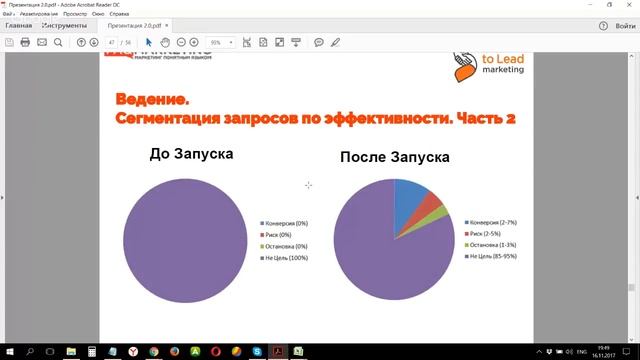The width and height of the screenshot is (640, 360).
Task: Activate the Hand pan tool
Action: pyautogui.click(x=165, y=42)
